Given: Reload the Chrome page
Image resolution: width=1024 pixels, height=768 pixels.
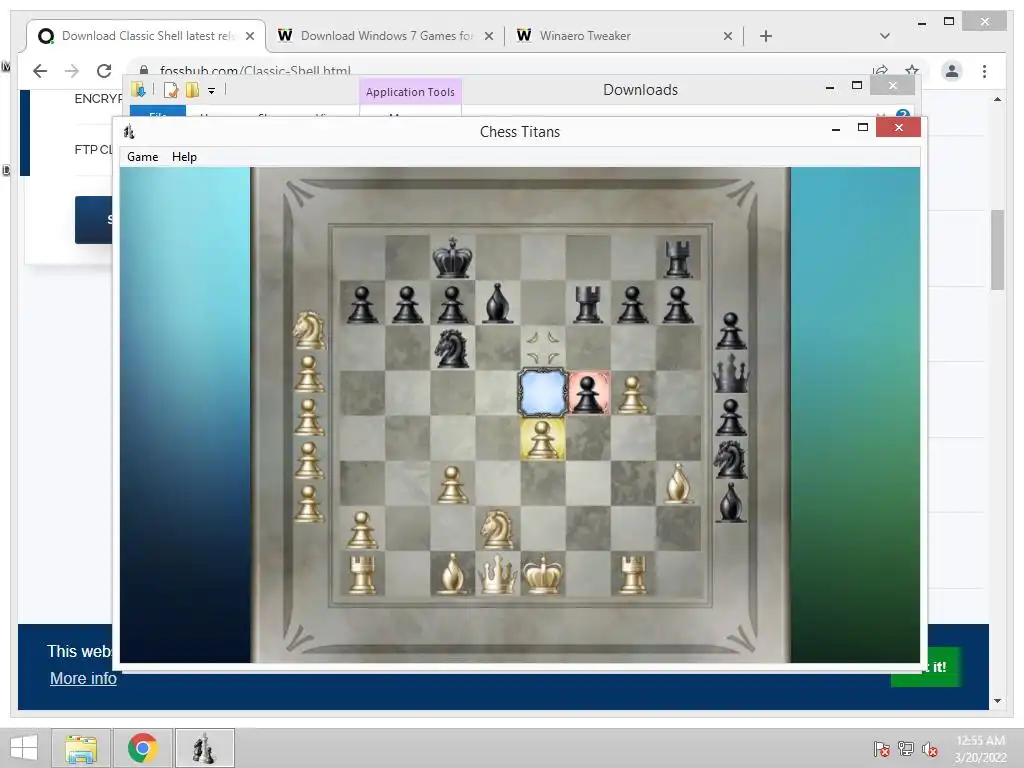Looking at the screenshot, I should (x=104, y=71).
